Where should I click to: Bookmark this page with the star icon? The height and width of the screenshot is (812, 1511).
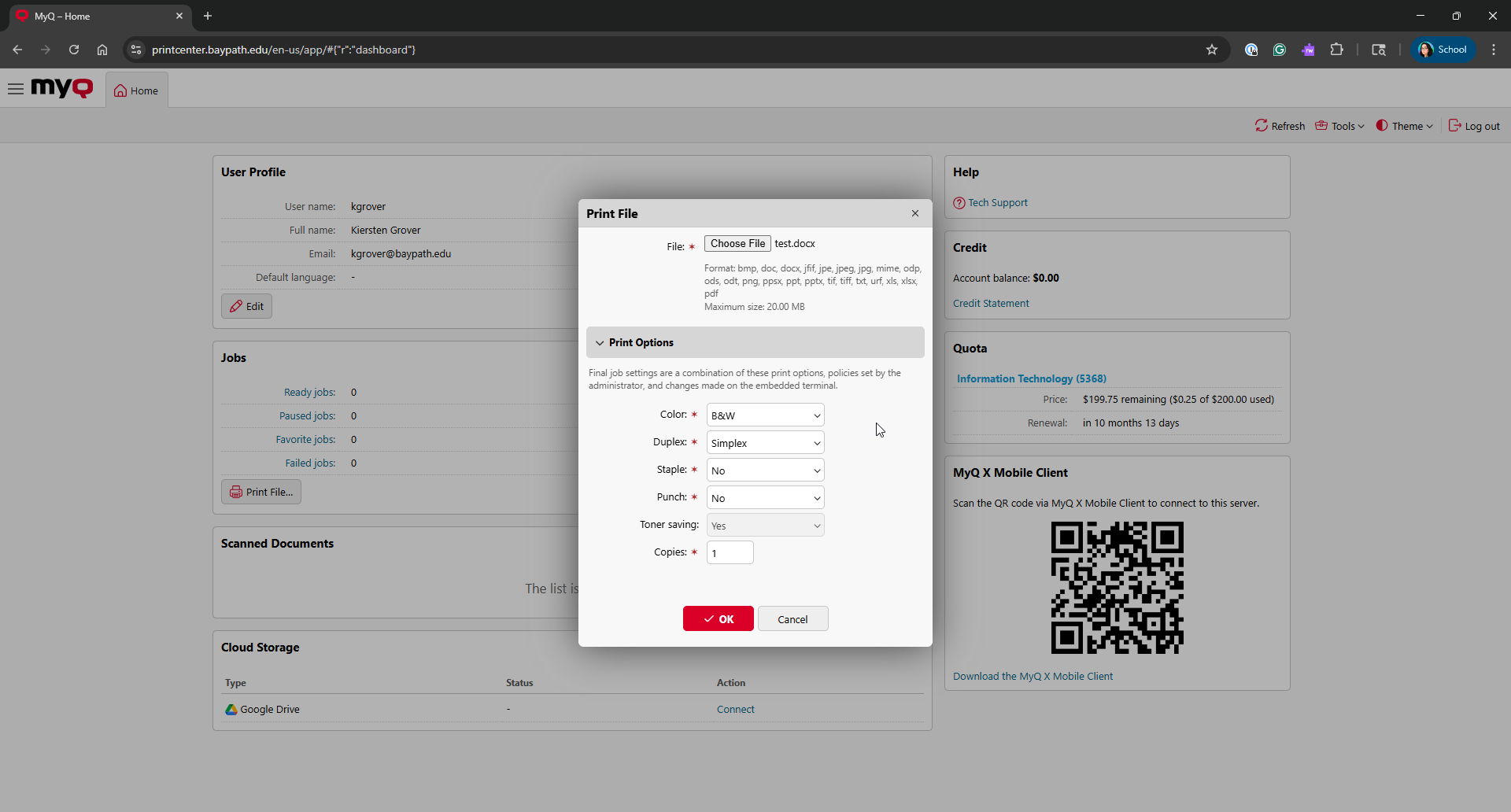point(1212,50)
